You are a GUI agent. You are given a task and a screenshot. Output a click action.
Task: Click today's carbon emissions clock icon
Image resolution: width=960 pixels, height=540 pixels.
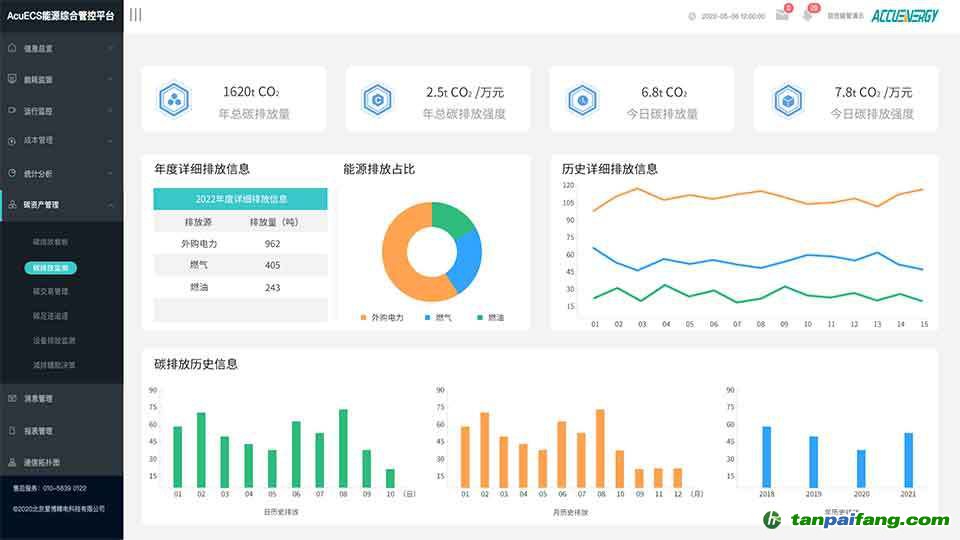tap(582, 99)
